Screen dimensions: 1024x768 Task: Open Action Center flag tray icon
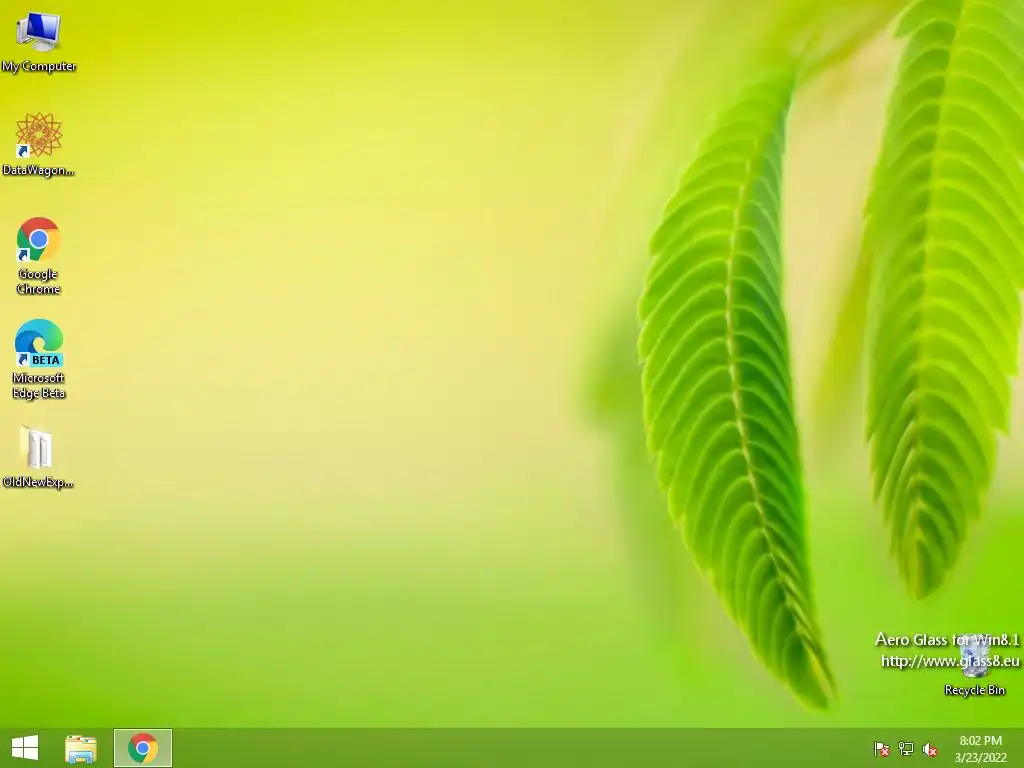coord(882,749)
